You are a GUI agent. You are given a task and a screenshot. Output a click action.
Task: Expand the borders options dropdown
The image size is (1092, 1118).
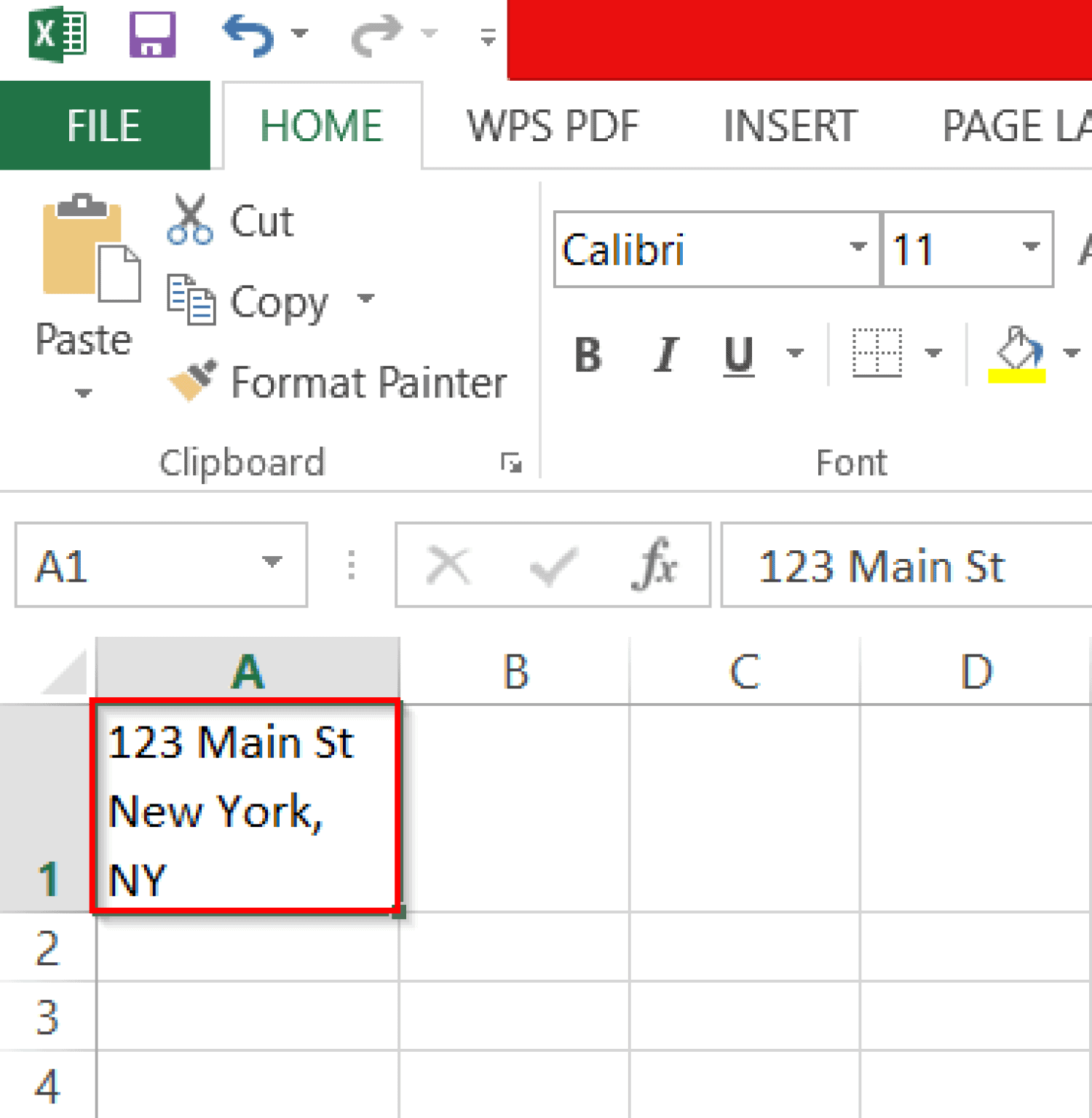coord(933,354)
